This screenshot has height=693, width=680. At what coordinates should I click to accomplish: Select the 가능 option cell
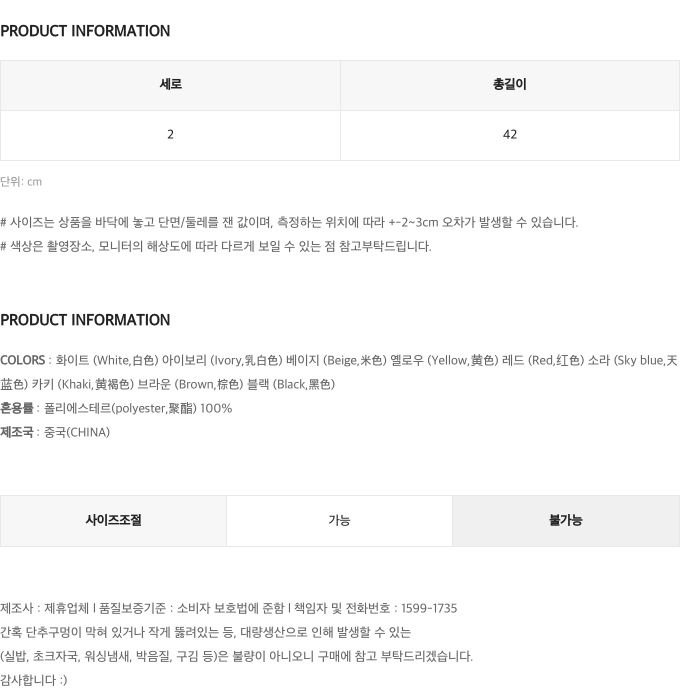[x=339, y=521]
